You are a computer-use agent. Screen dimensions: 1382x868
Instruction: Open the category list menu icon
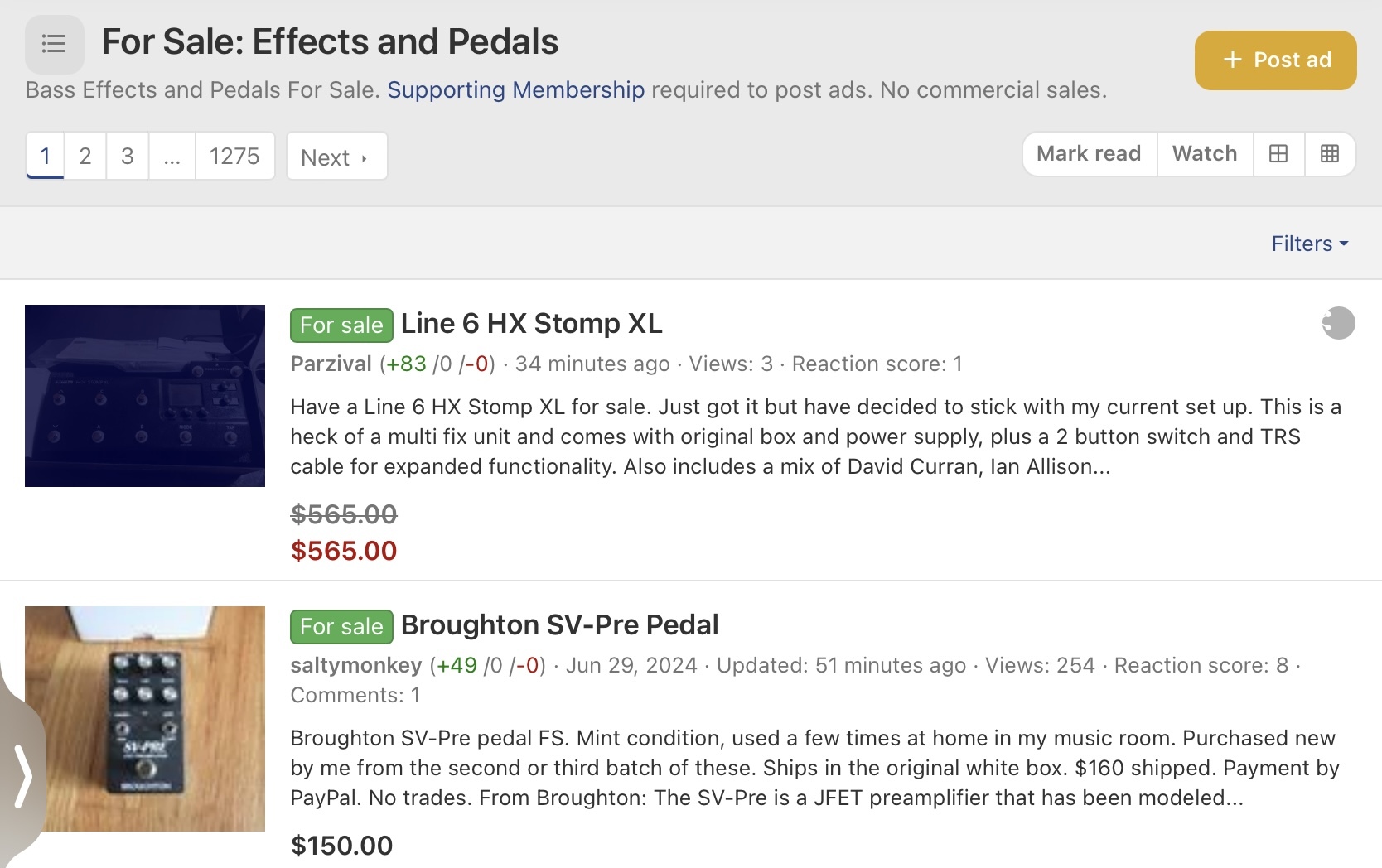(x=54, y=44)
